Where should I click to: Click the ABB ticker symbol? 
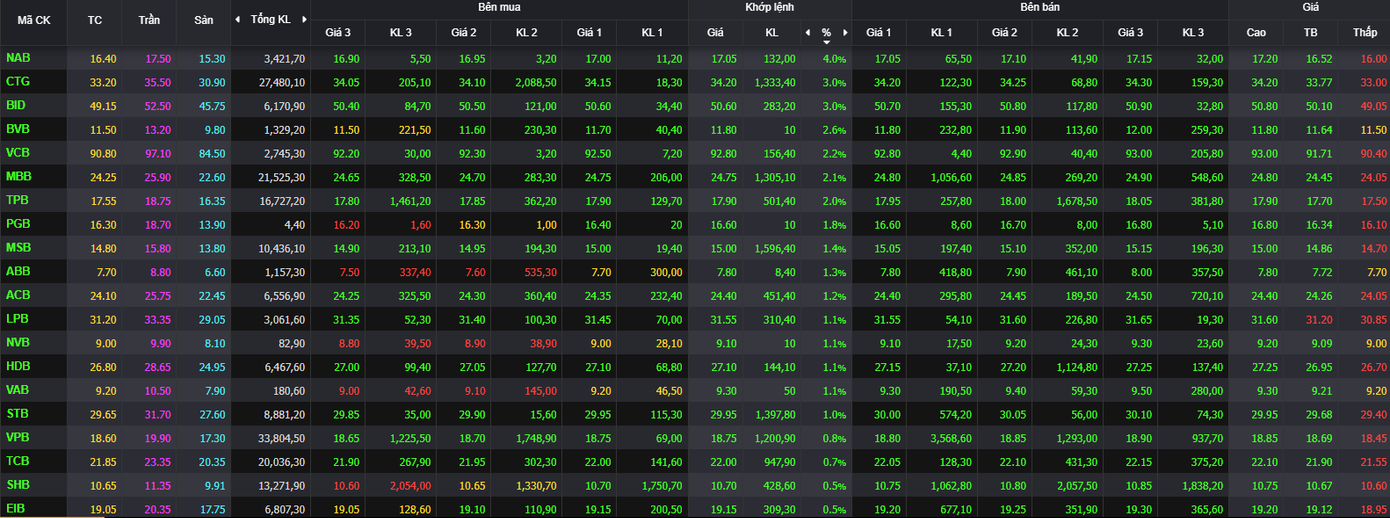click(17, 271)
